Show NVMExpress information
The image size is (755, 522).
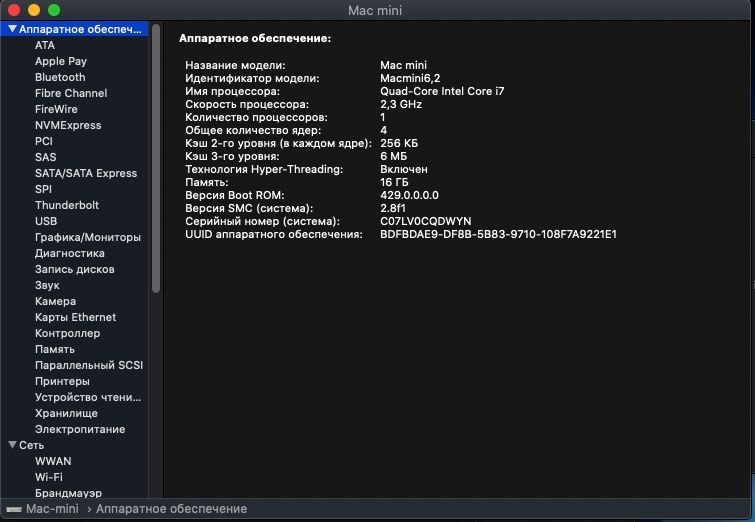(68, 125)
